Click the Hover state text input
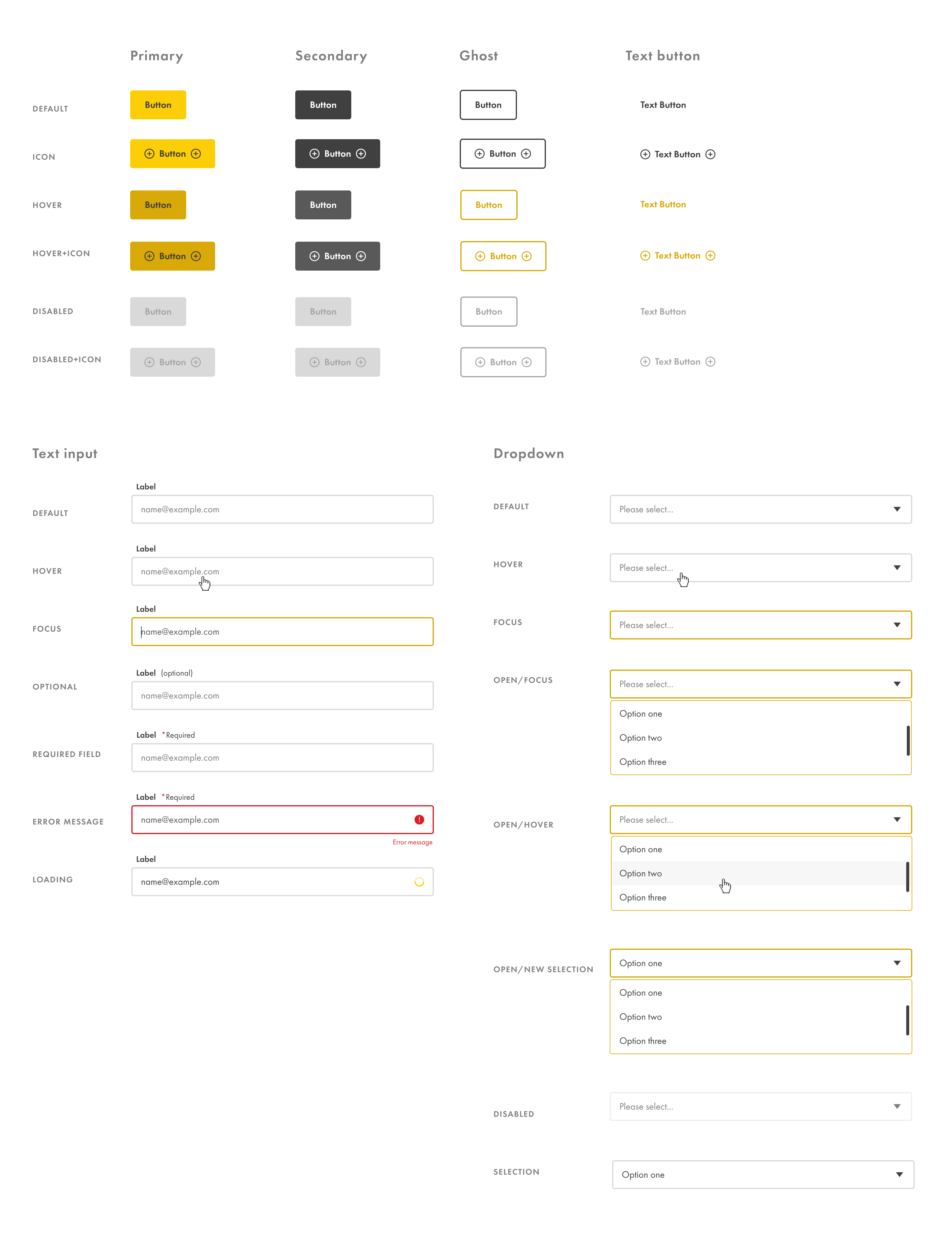Screen dimensions: 952x1253 [x=282, y=571]
